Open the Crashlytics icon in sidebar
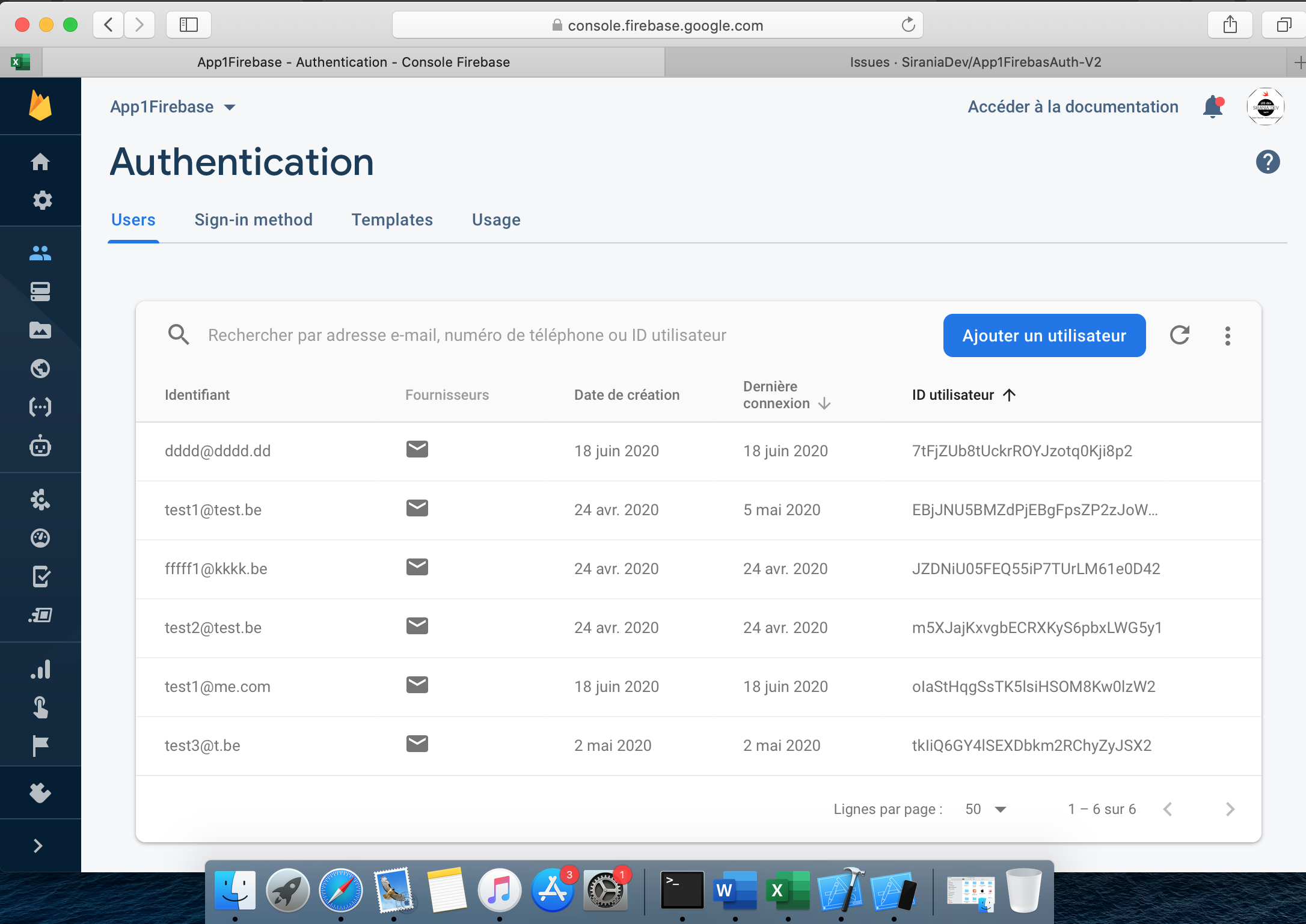This screenshot has width=1306, height=924. (x=40, y=500)
